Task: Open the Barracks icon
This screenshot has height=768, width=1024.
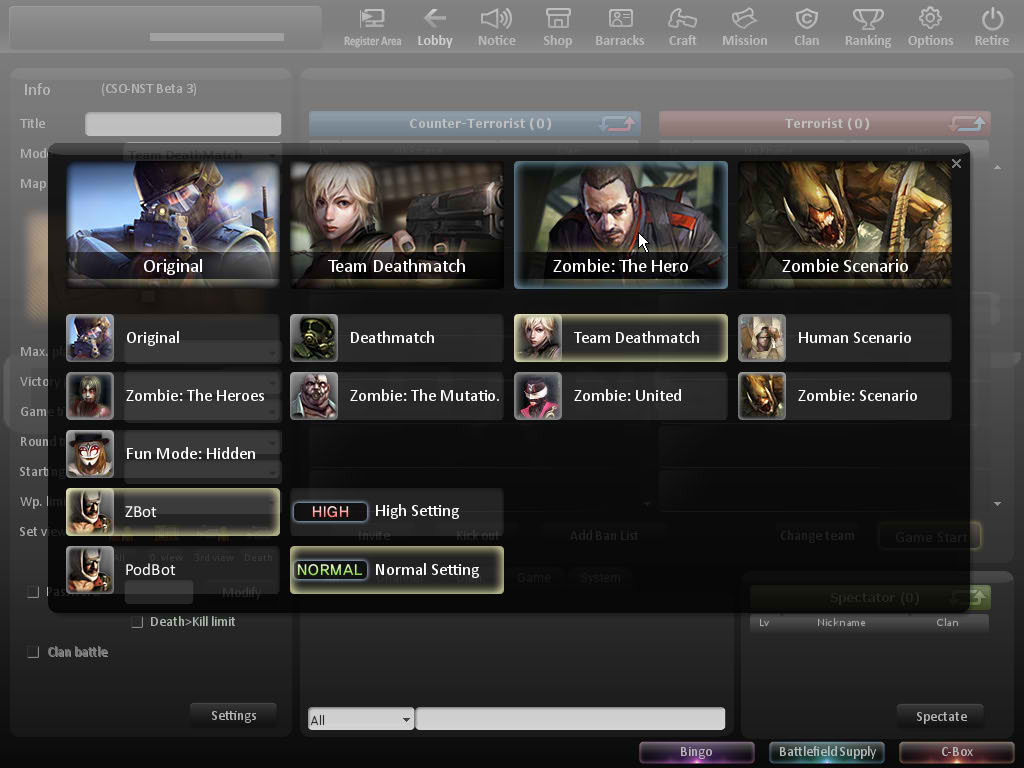Action: tap(620, 27)
